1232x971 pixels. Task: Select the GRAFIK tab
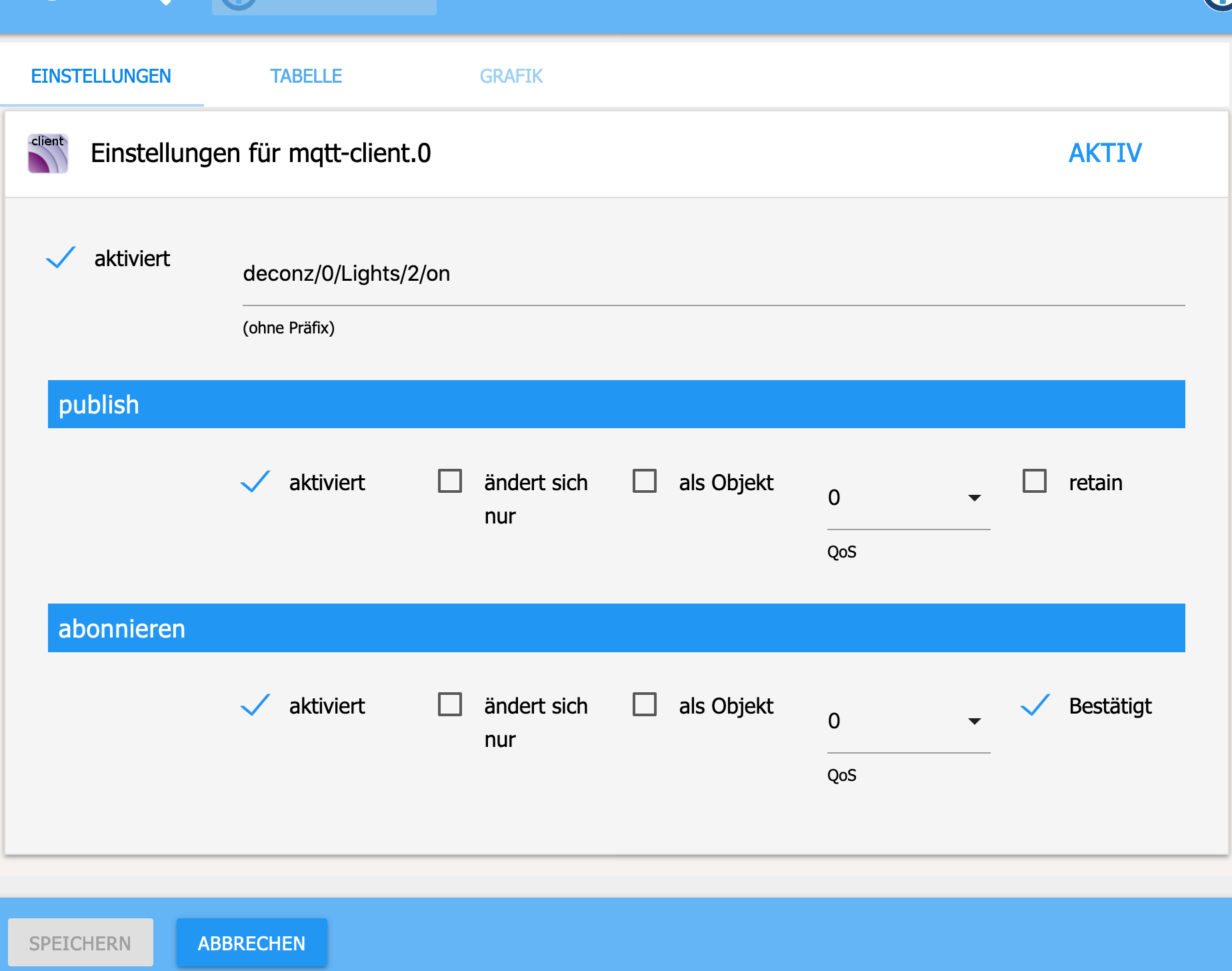511,76
